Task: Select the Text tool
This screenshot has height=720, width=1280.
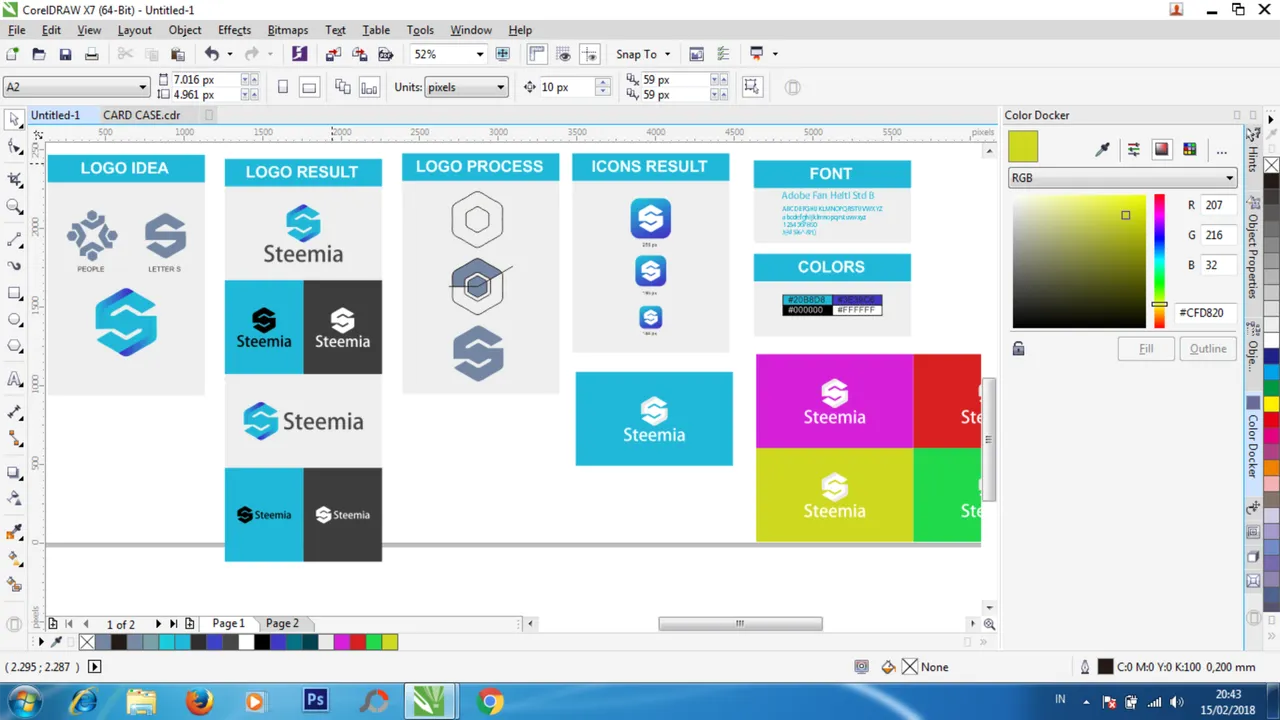Action: [x=14, y=379]
